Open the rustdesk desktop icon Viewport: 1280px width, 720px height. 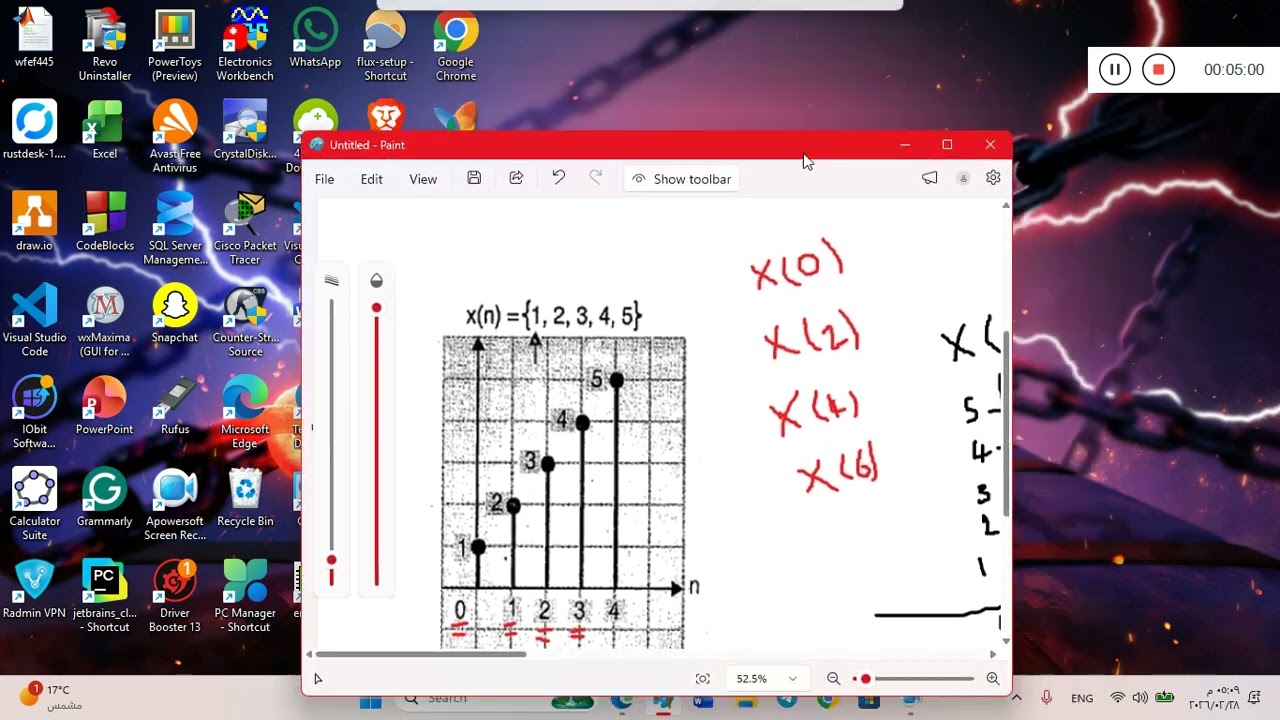[34, 130]
